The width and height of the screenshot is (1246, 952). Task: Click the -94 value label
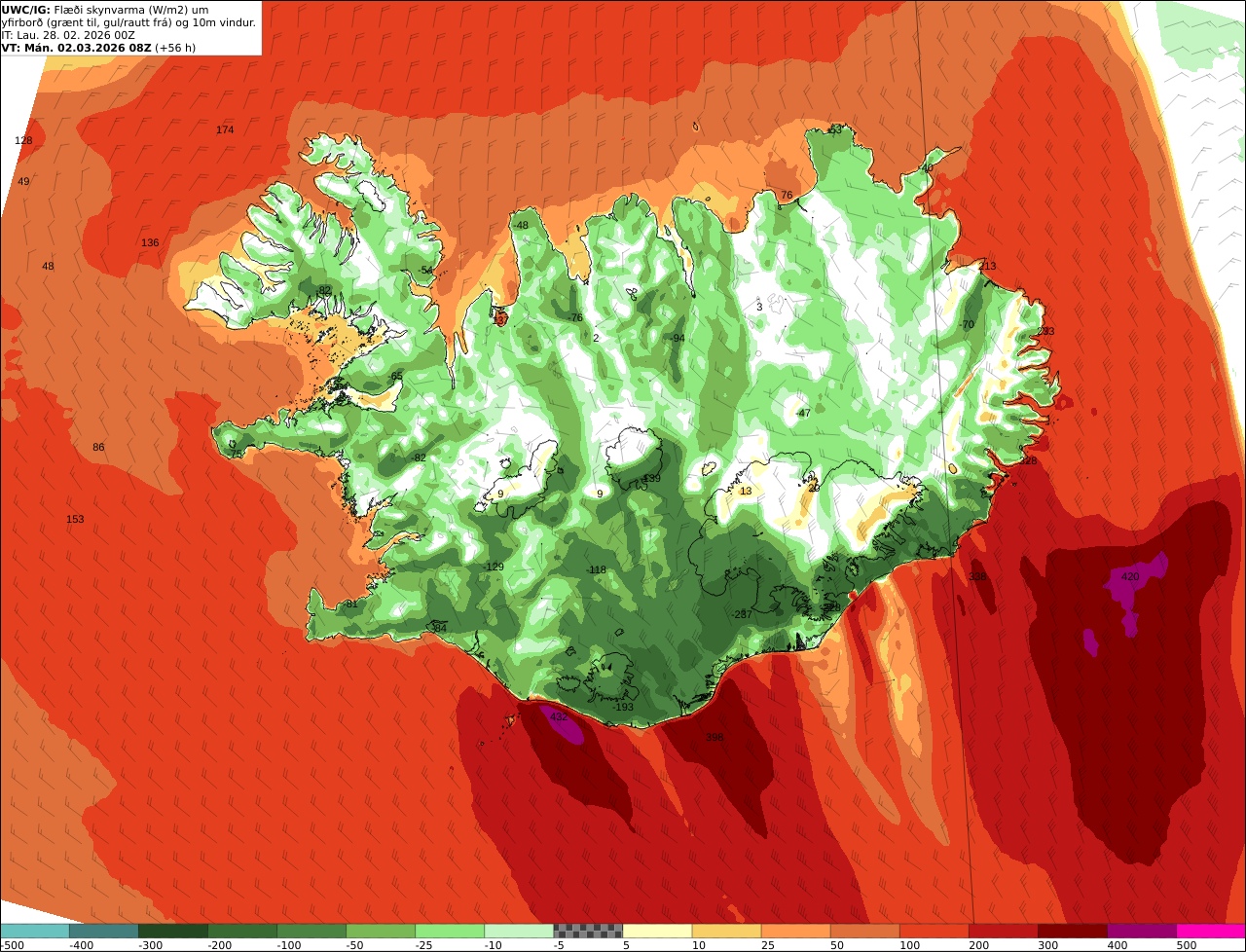coord(678,338)
